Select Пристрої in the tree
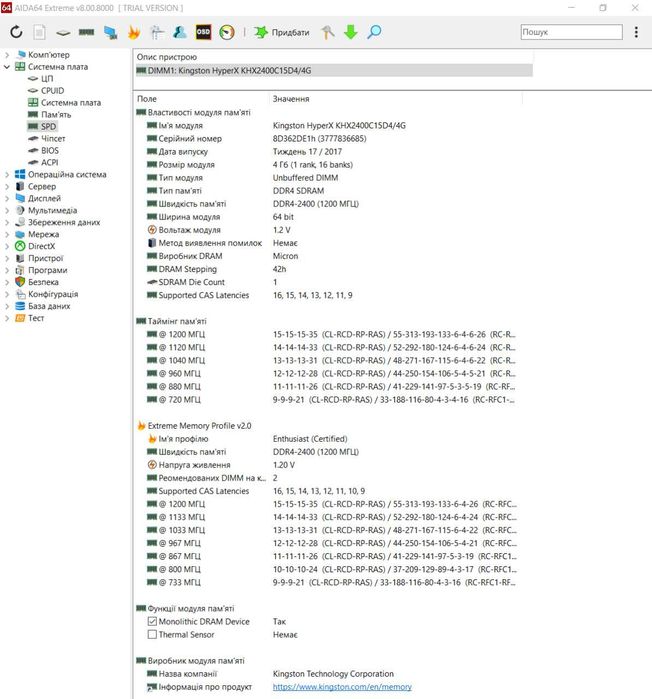This screenshot has height=699, width=652. 45,259
